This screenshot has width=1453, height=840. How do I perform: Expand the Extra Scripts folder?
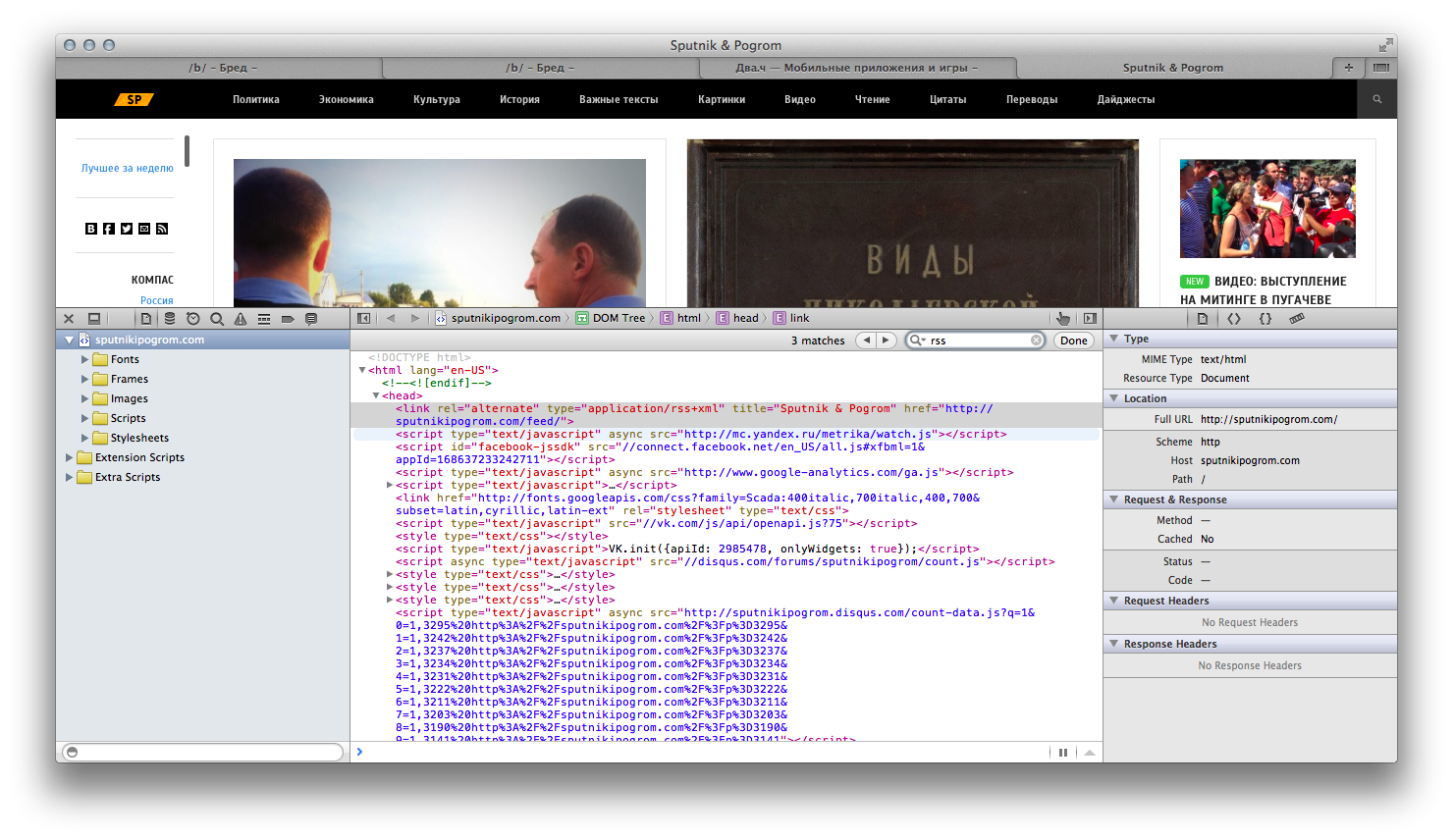tap(69, 478)
